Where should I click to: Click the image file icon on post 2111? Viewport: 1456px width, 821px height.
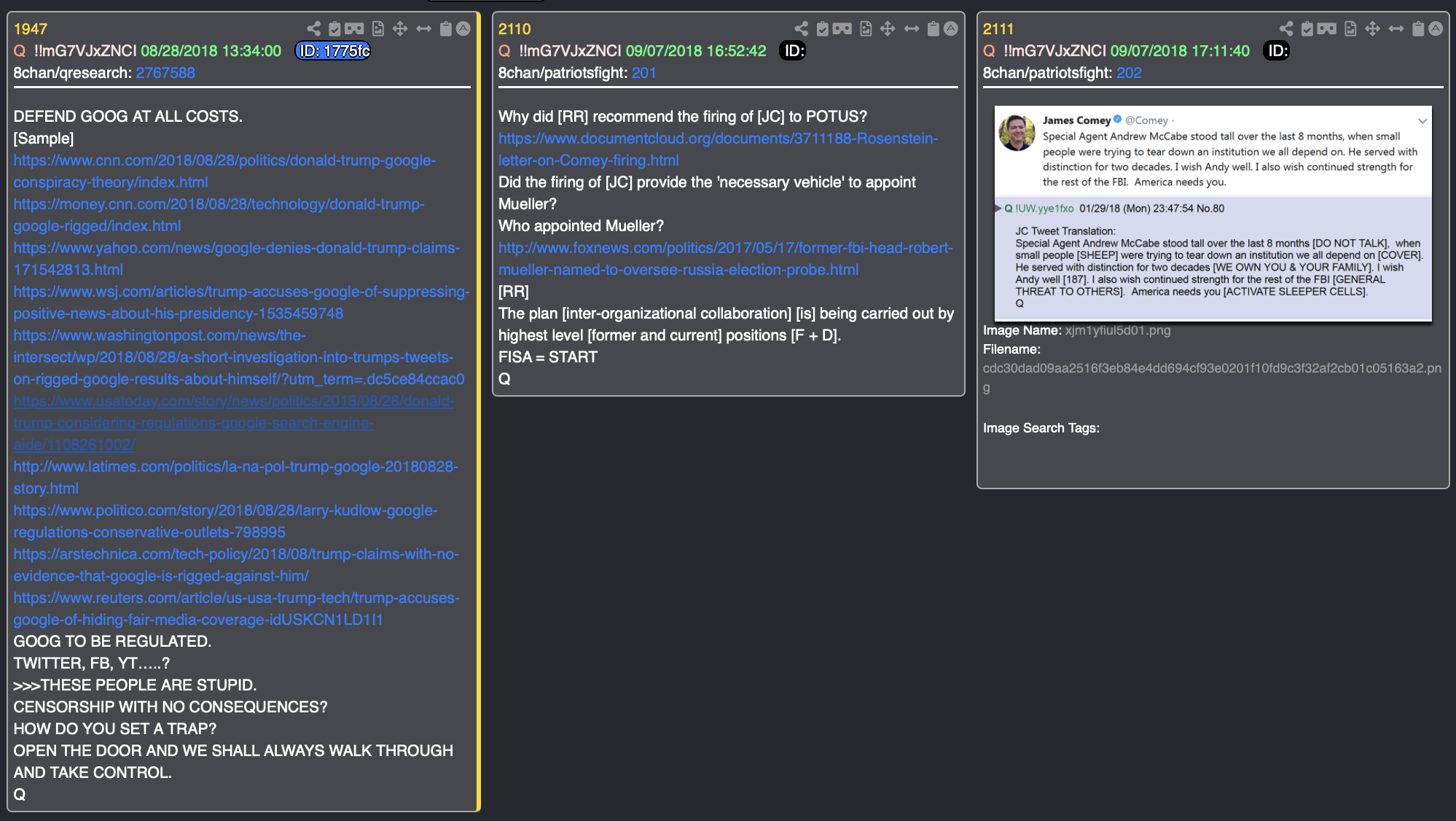pos(1350,28)
